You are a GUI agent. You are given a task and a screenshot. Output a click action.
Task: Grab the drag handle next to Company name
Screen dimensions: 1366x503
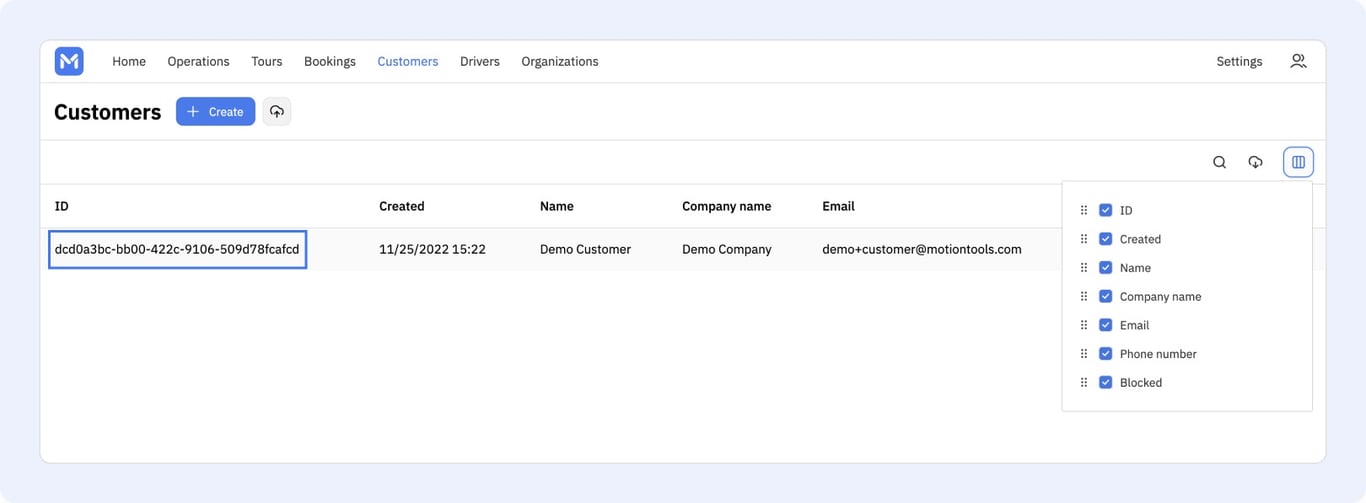(1084, 296)
